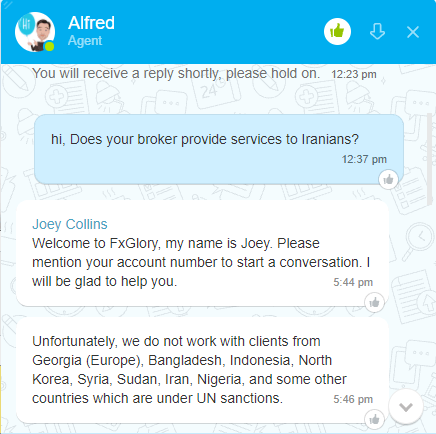Close the chat window with the X
436x434 pixels.
(413, 32)
